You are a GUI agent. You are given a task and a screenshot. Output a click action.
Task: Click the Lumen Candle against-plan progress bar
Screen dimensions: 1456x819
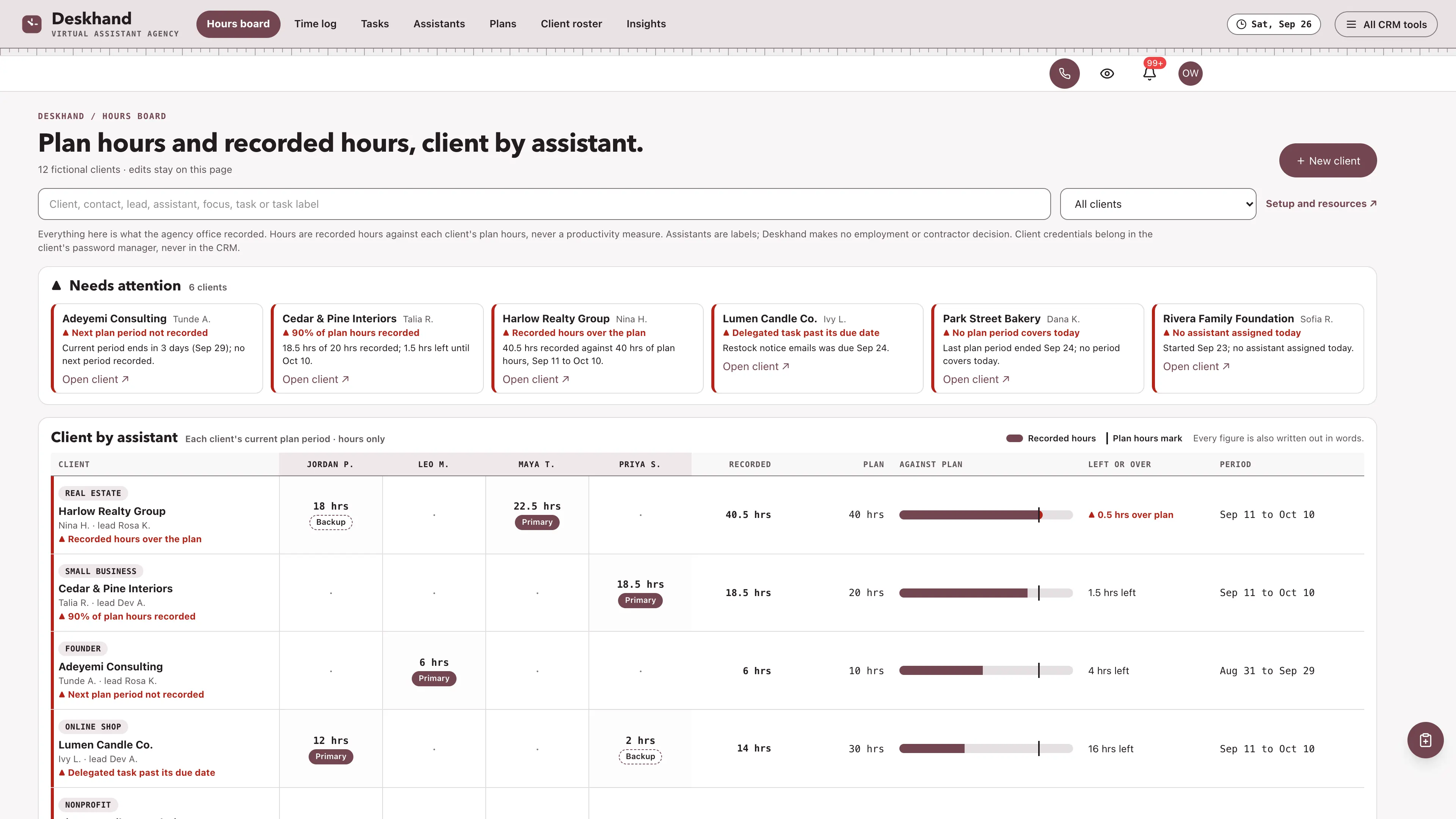tap(986, 748)
